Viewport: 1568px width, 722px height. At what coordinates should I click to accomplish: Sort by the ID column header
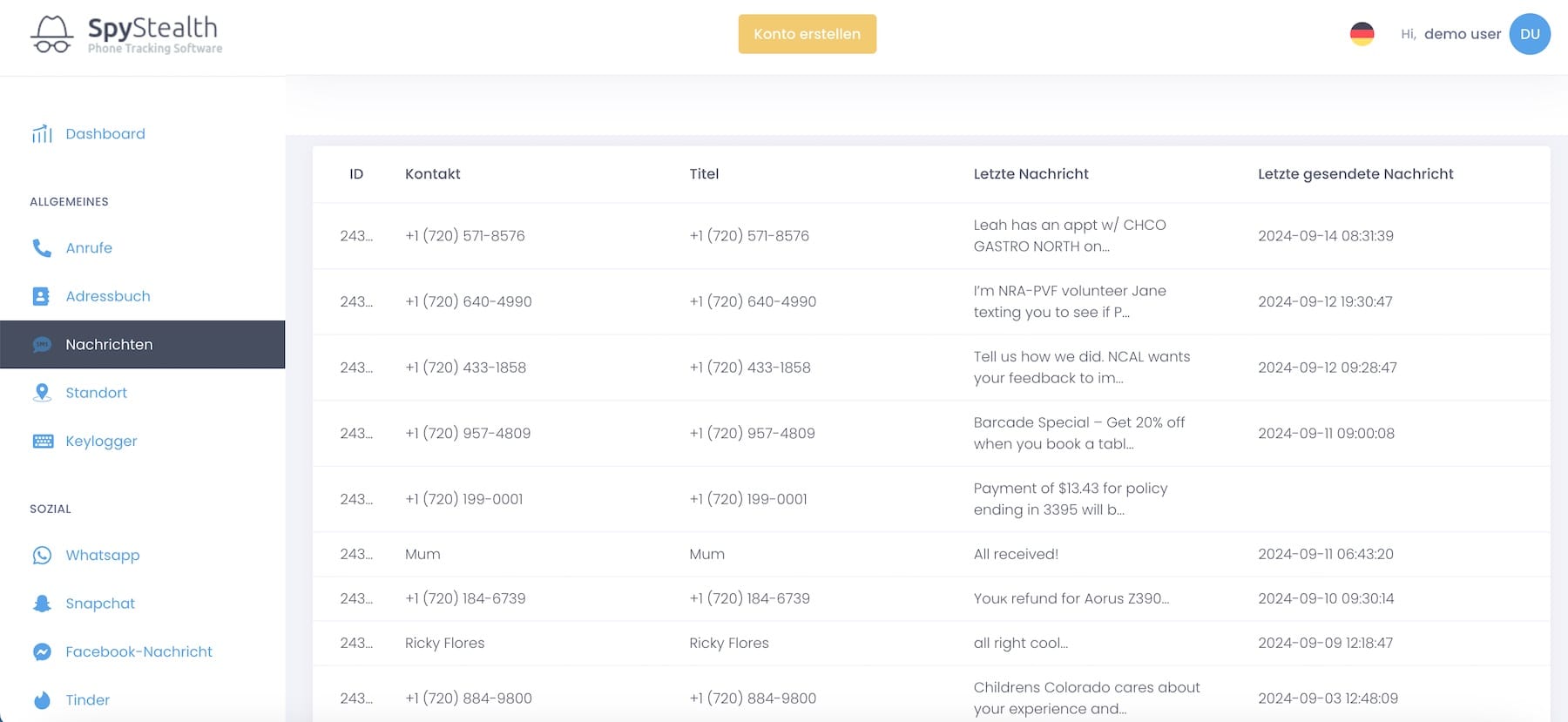tap(356, 173)
